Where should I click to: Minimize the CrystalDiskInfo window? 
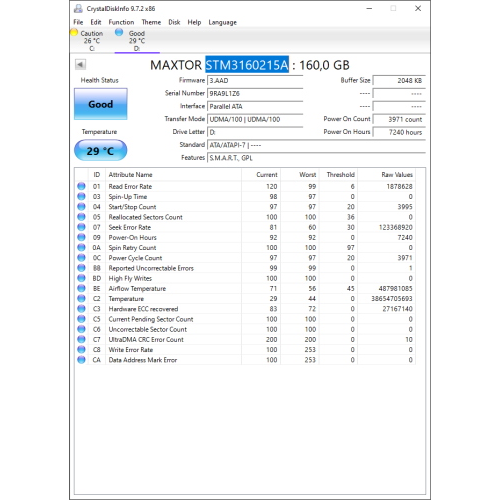[x=369, y=9]
